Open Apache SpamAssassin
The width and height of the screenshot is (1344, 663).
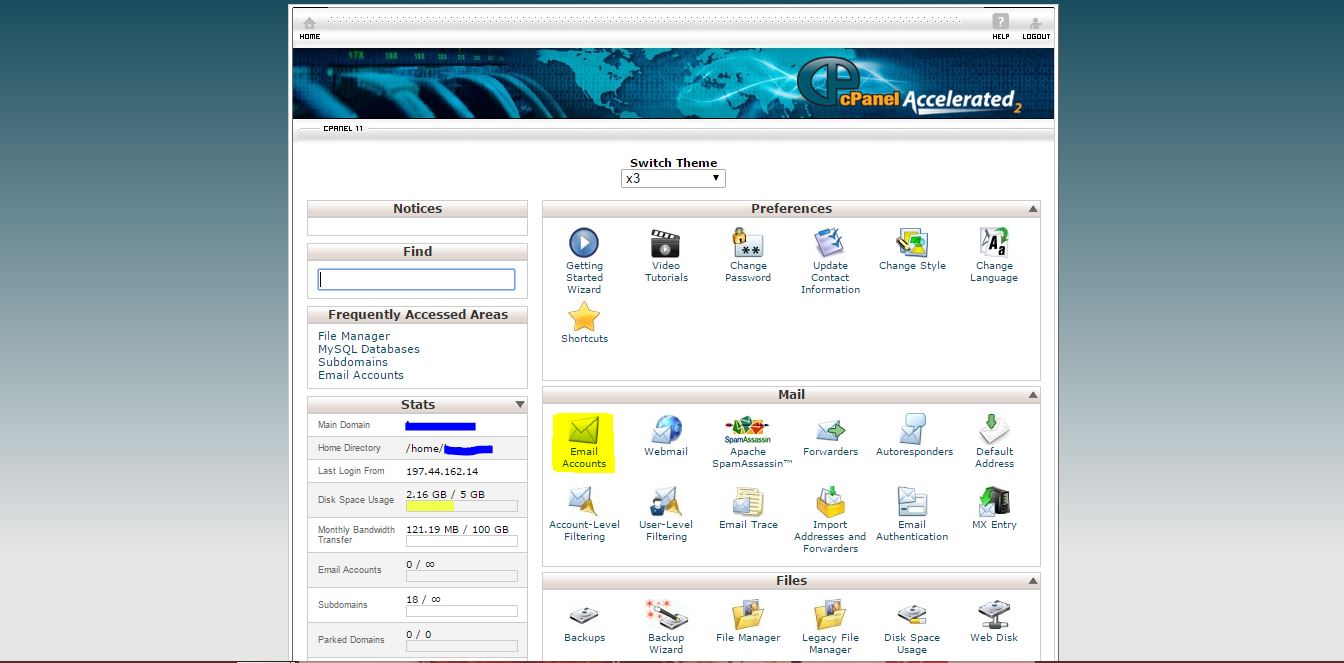748,442
